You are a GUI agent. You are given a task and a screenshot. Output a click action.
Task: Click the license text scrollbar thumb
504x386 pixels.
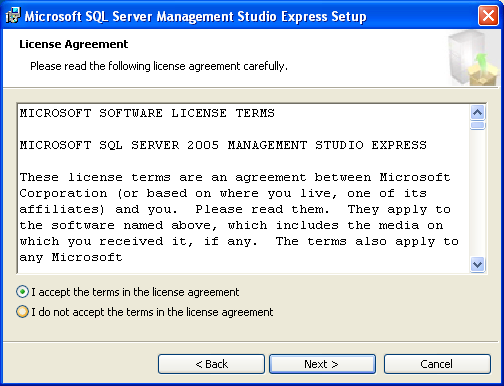(478, 125)
